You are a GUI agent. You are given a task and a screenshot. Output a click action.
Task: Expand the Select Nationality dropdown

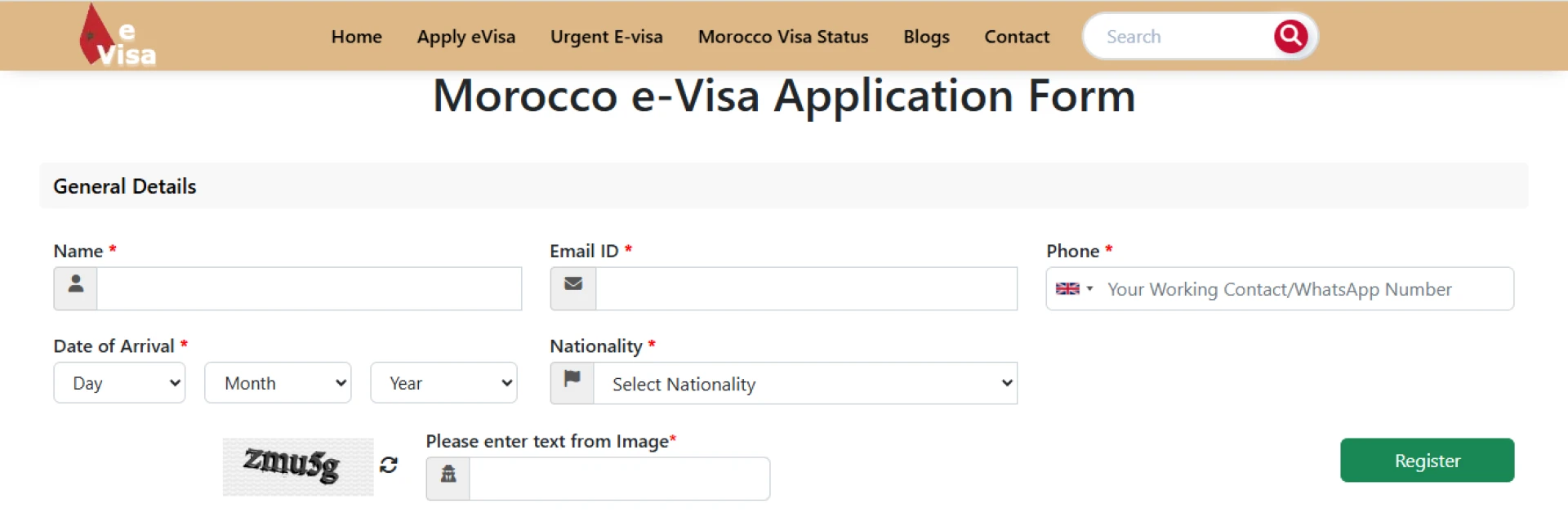coord(804,383)
